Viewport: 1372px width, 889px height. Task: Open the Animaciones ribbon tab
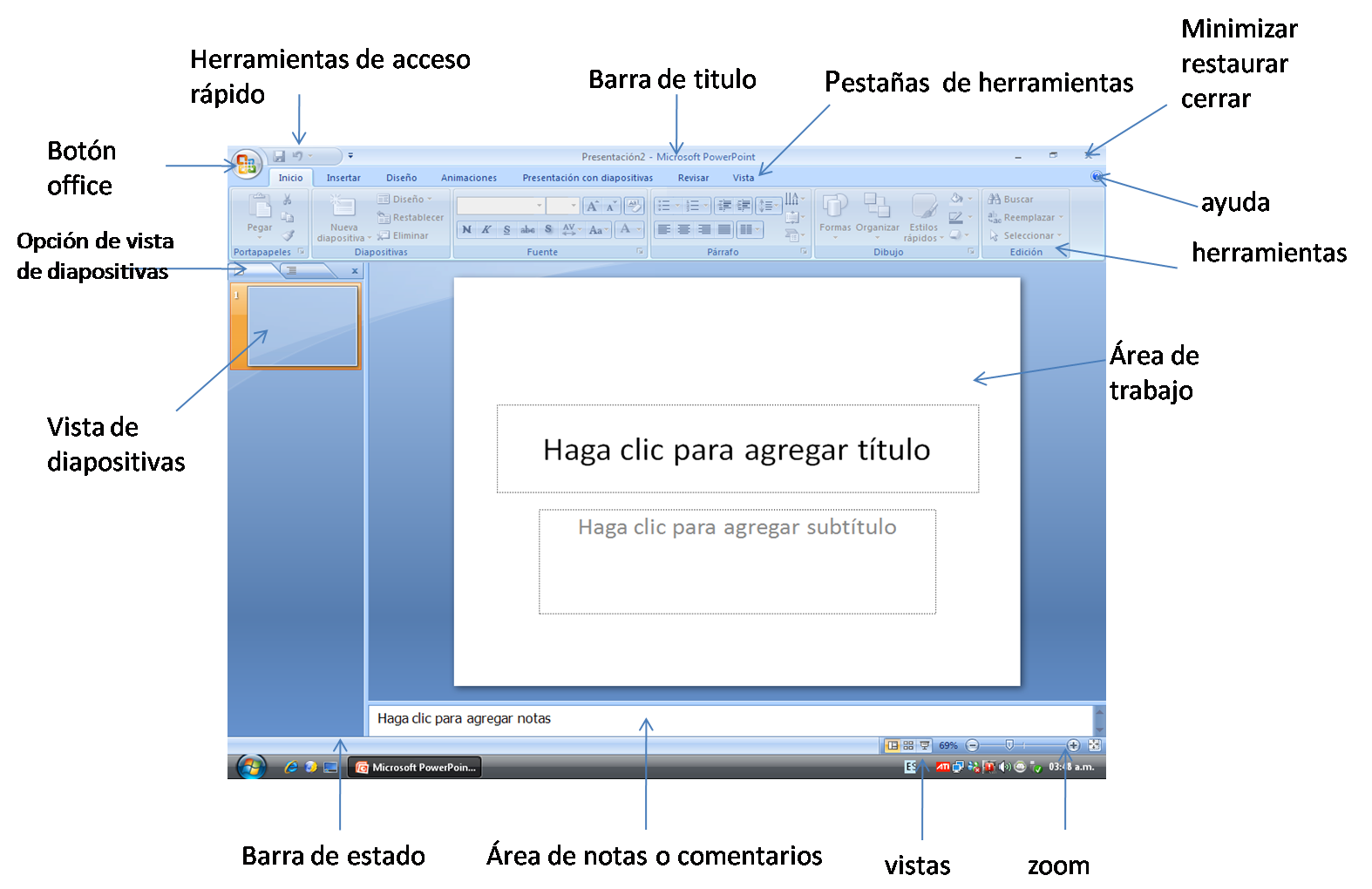[x=468, y=178]
